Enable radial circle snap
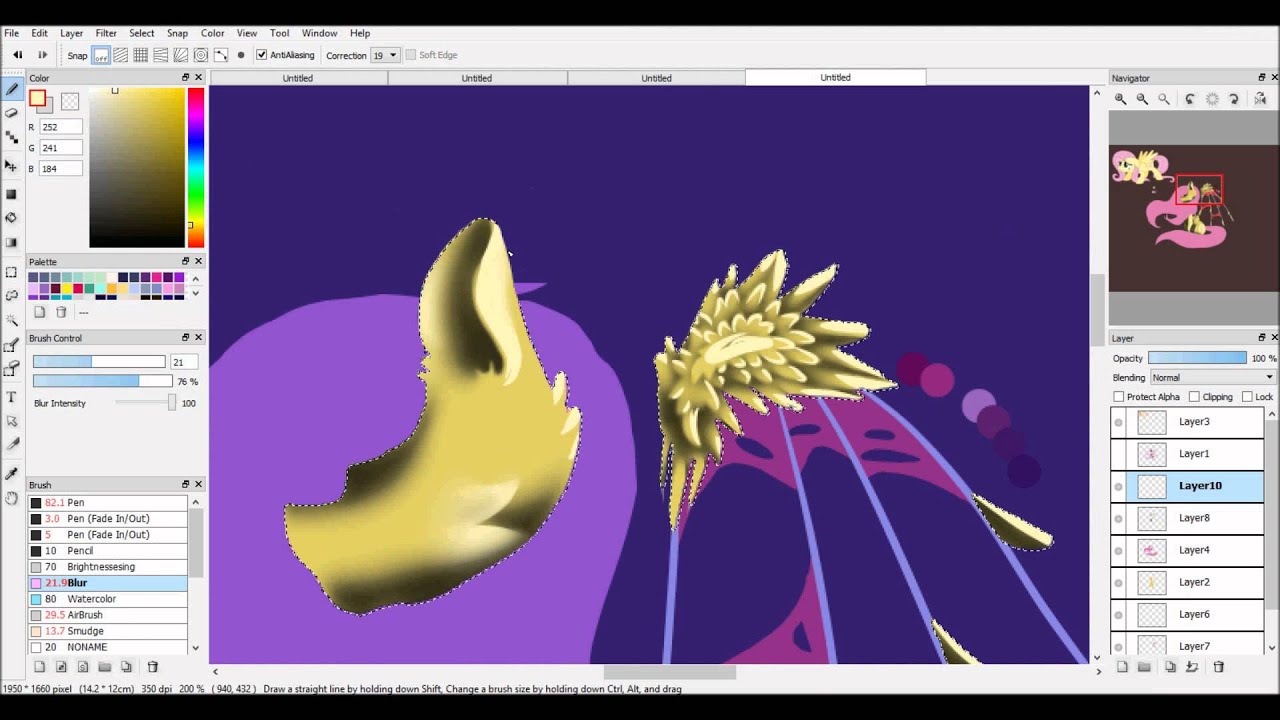Viewport: 1280px width, 720px height. [201, 55]
